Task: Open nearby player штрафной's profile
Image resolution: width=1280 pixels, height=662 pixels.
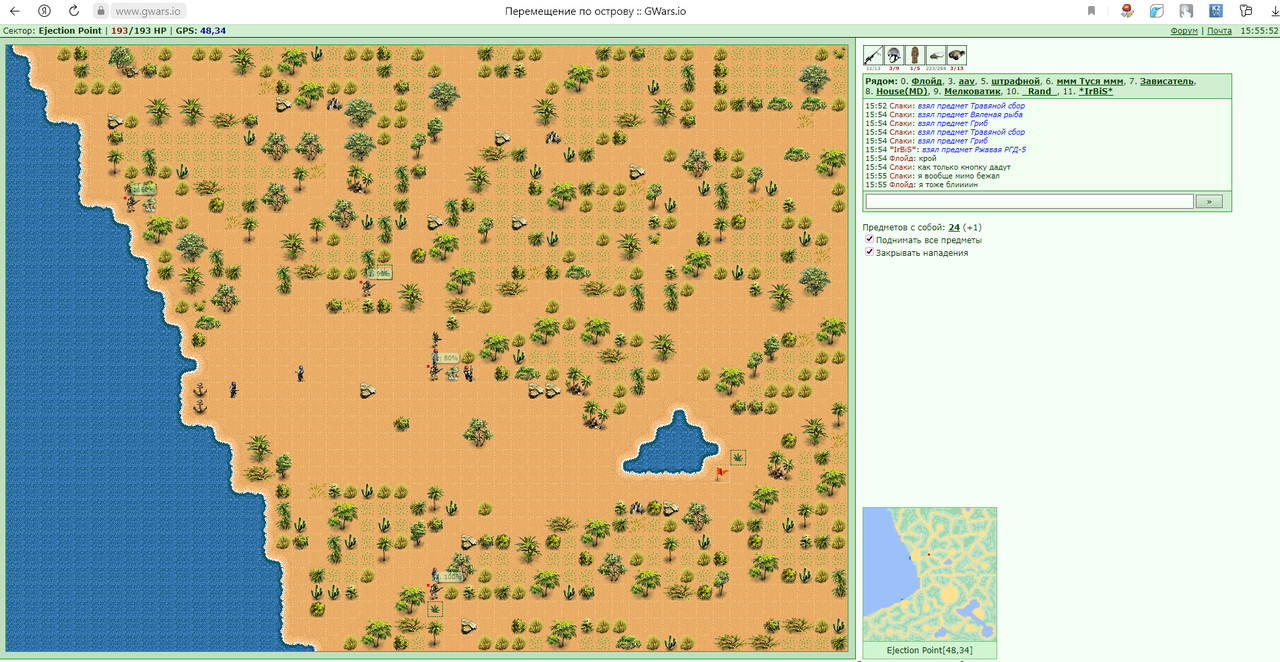Action: point(1014,80)
